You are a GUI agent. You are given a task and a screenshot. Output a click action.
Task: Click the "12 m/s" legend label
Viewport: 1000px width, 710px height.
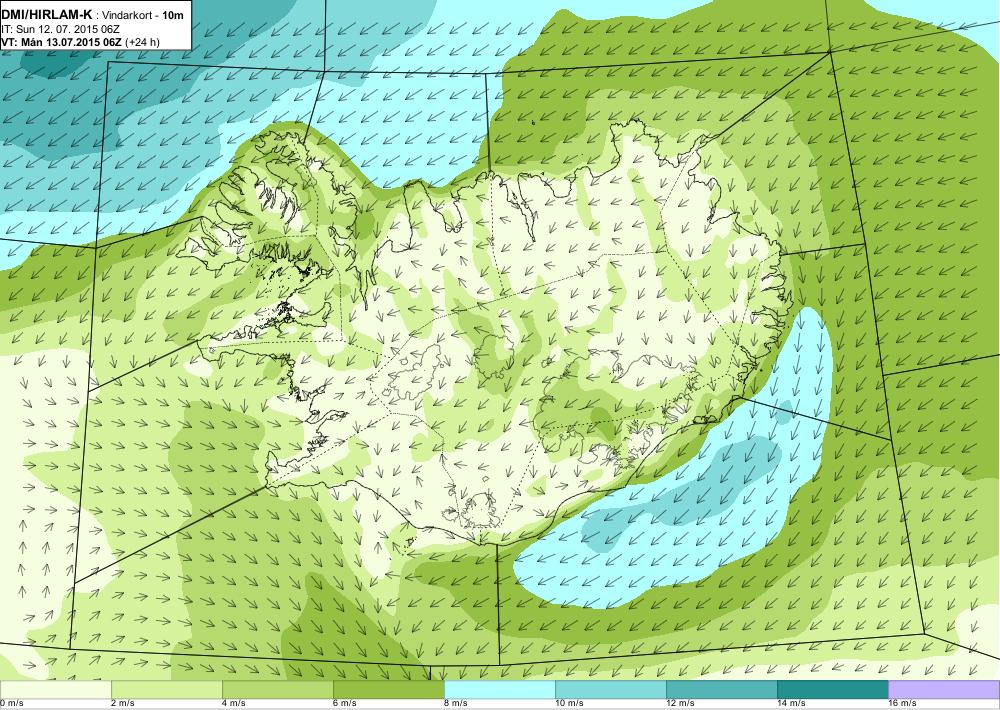click(x=680, y=704)
